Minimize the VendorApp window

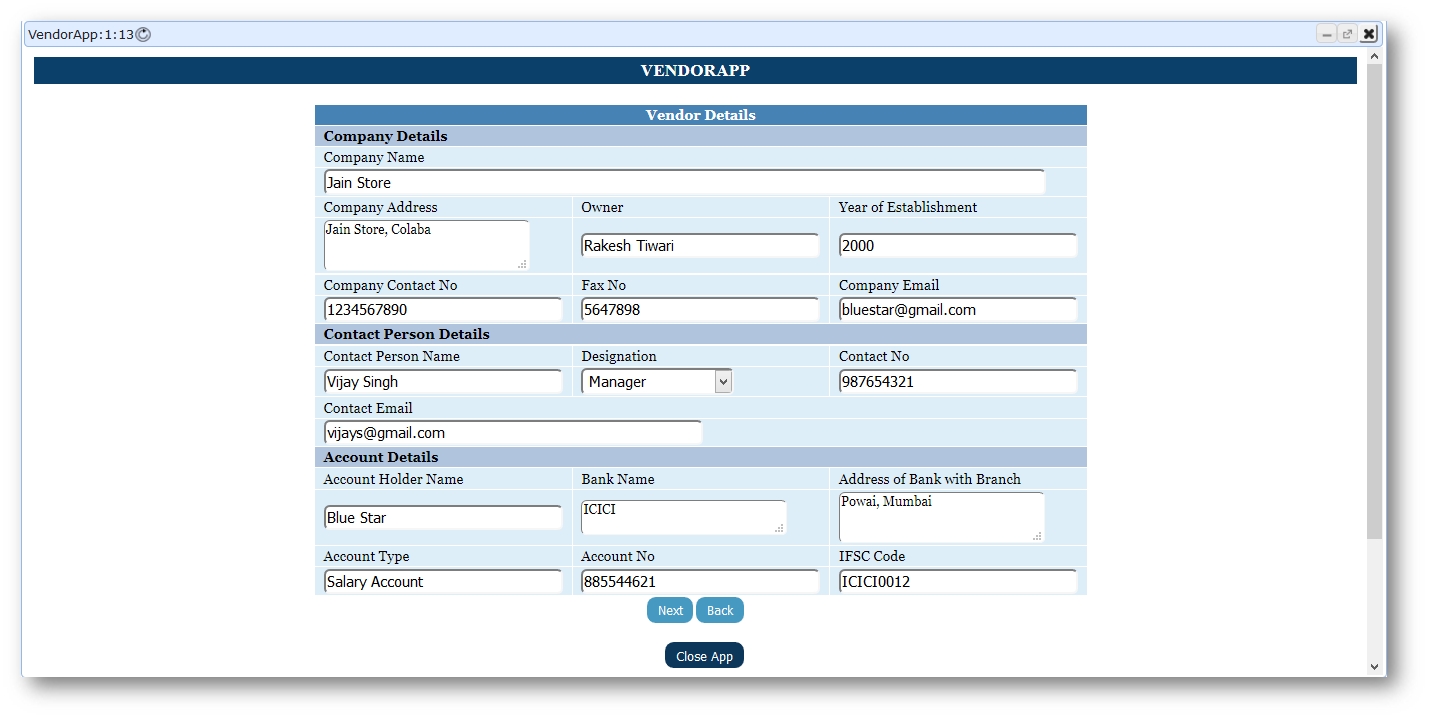[1326, 35]
